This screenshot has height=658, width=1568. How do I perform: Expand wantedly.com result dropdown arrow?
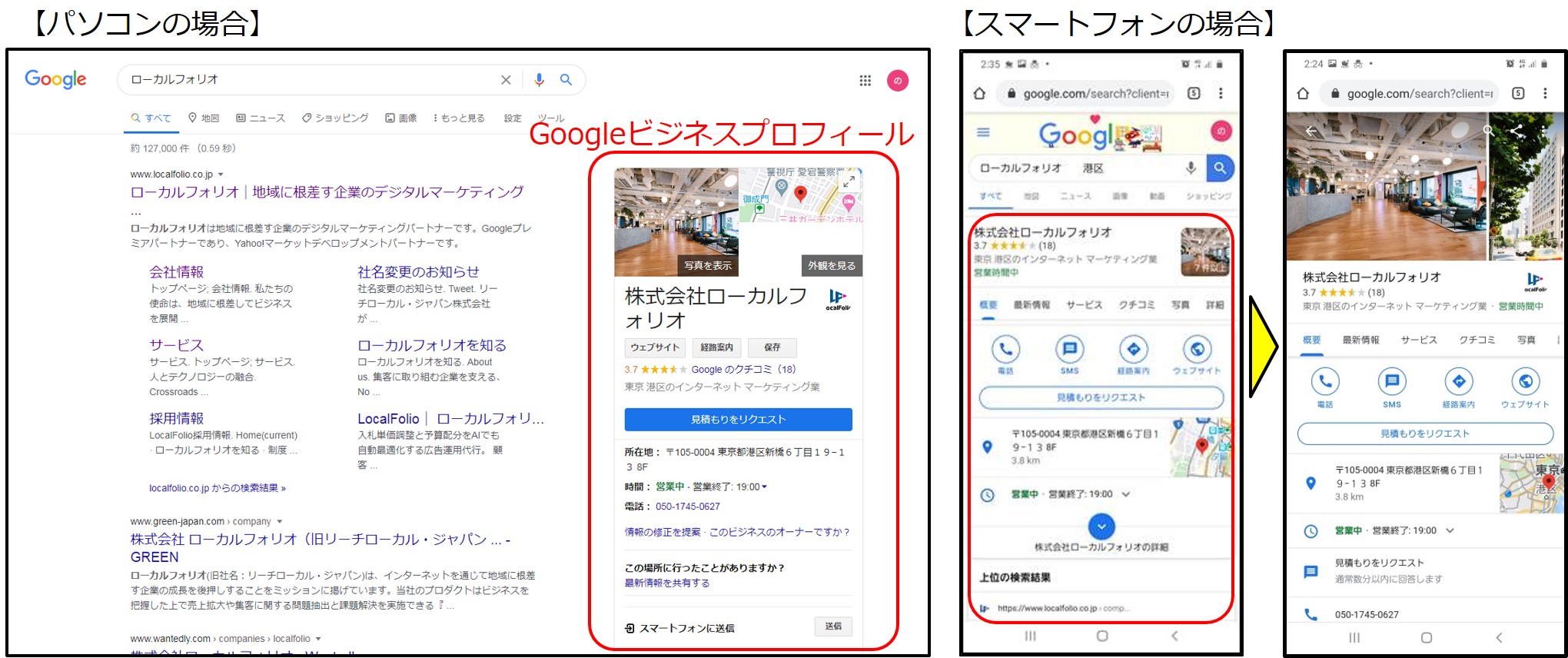[318, 639]
